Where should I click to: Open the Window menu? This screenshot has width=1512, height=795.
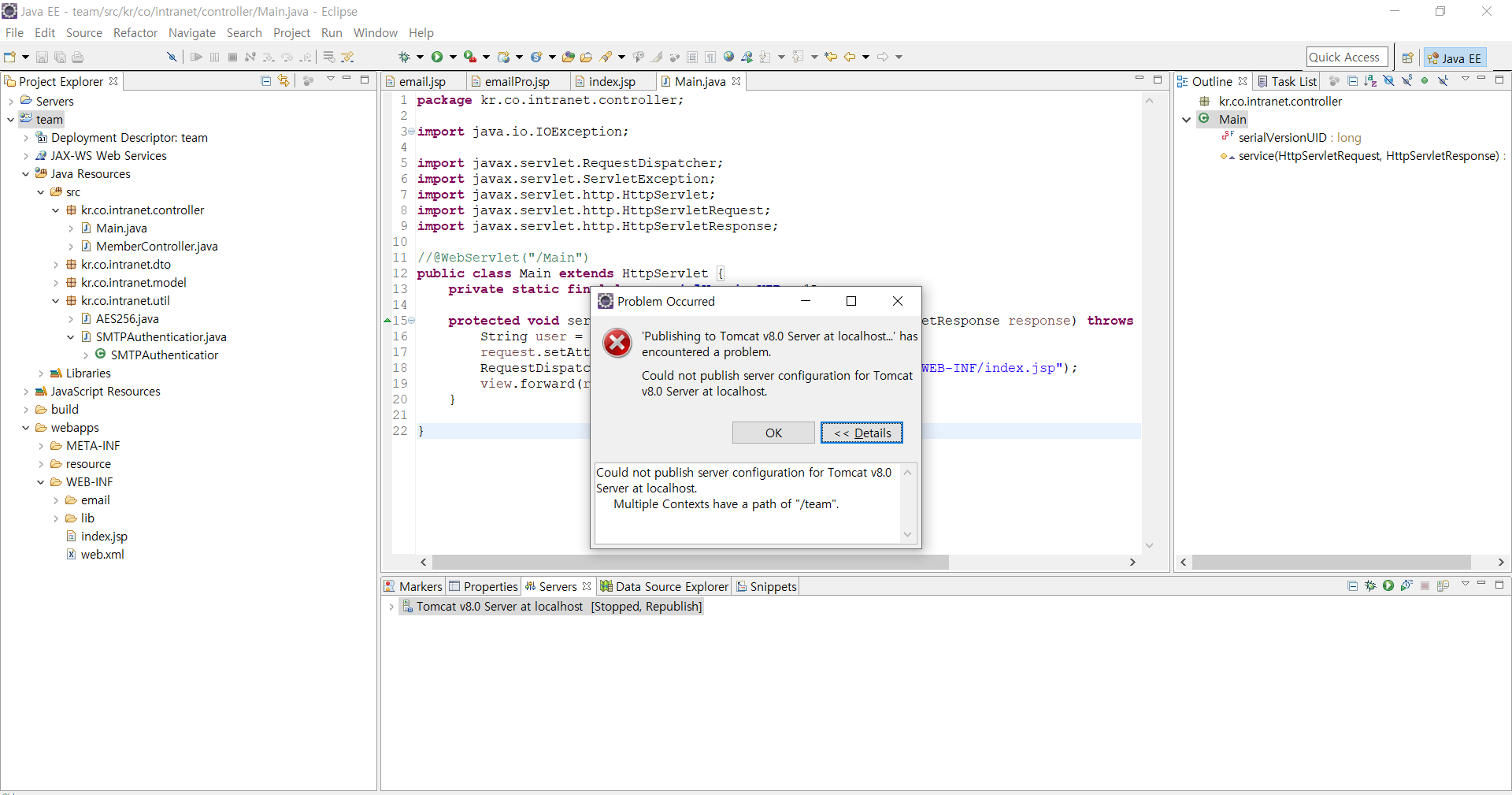(x=376, y=32)
